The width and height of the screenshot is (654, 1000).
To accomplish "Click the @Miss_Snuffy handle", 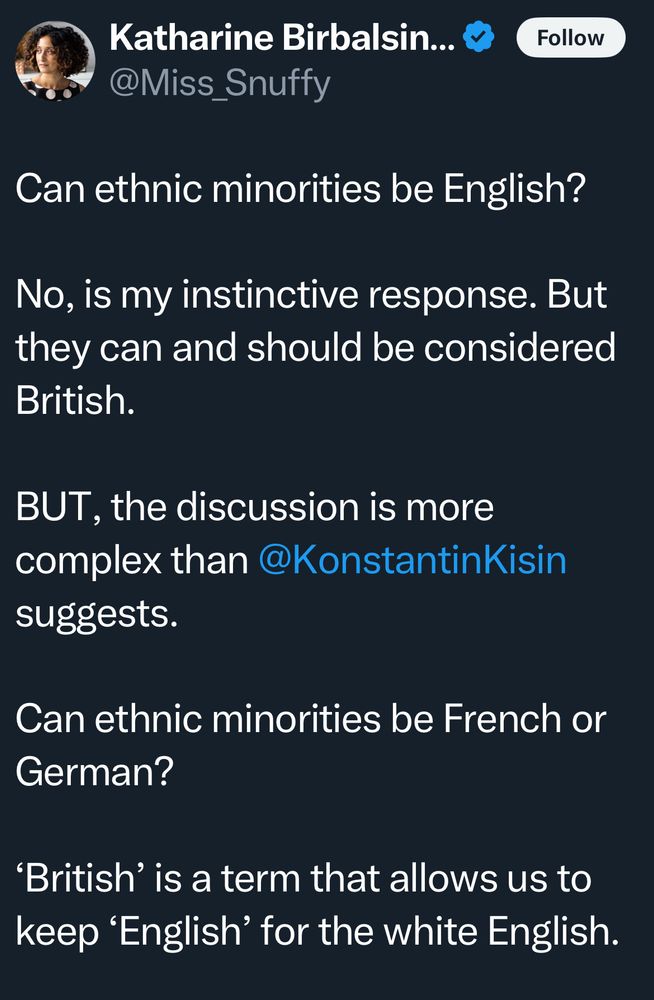I will (x=218, y=84).
